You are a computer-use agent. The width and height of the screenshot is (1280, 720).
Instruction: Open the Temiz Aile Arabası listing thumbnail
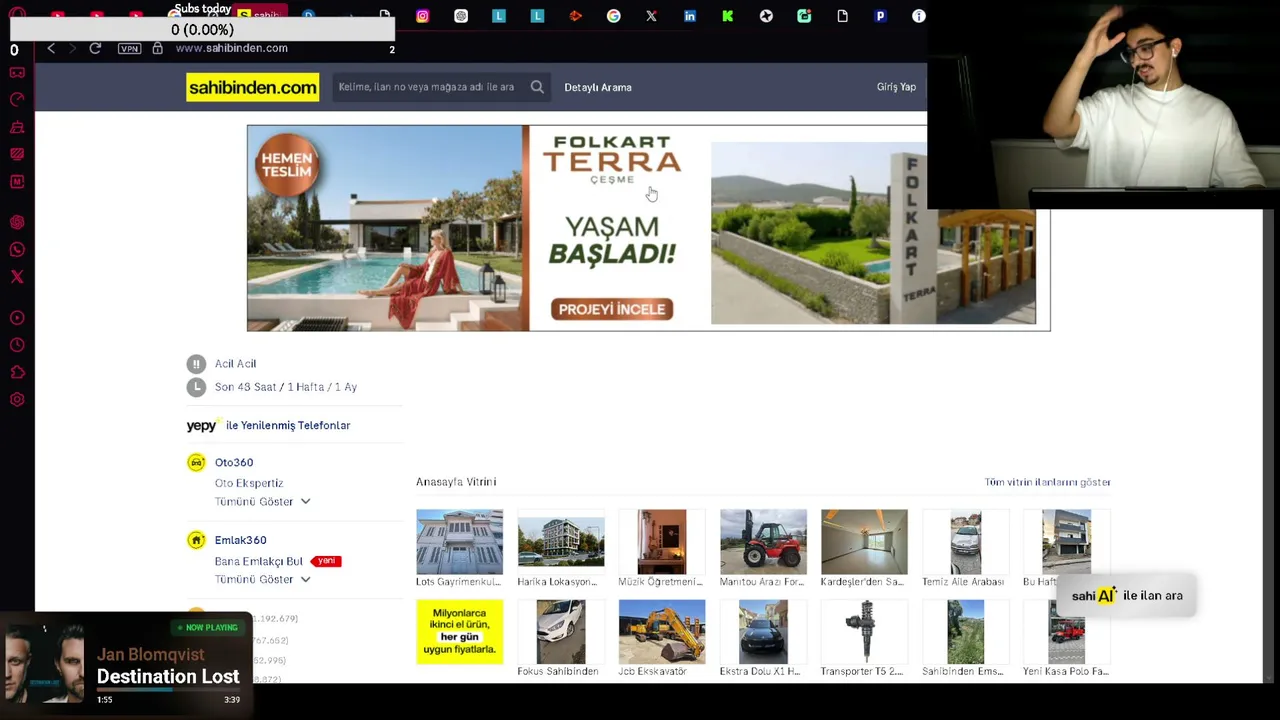(966, 542)
